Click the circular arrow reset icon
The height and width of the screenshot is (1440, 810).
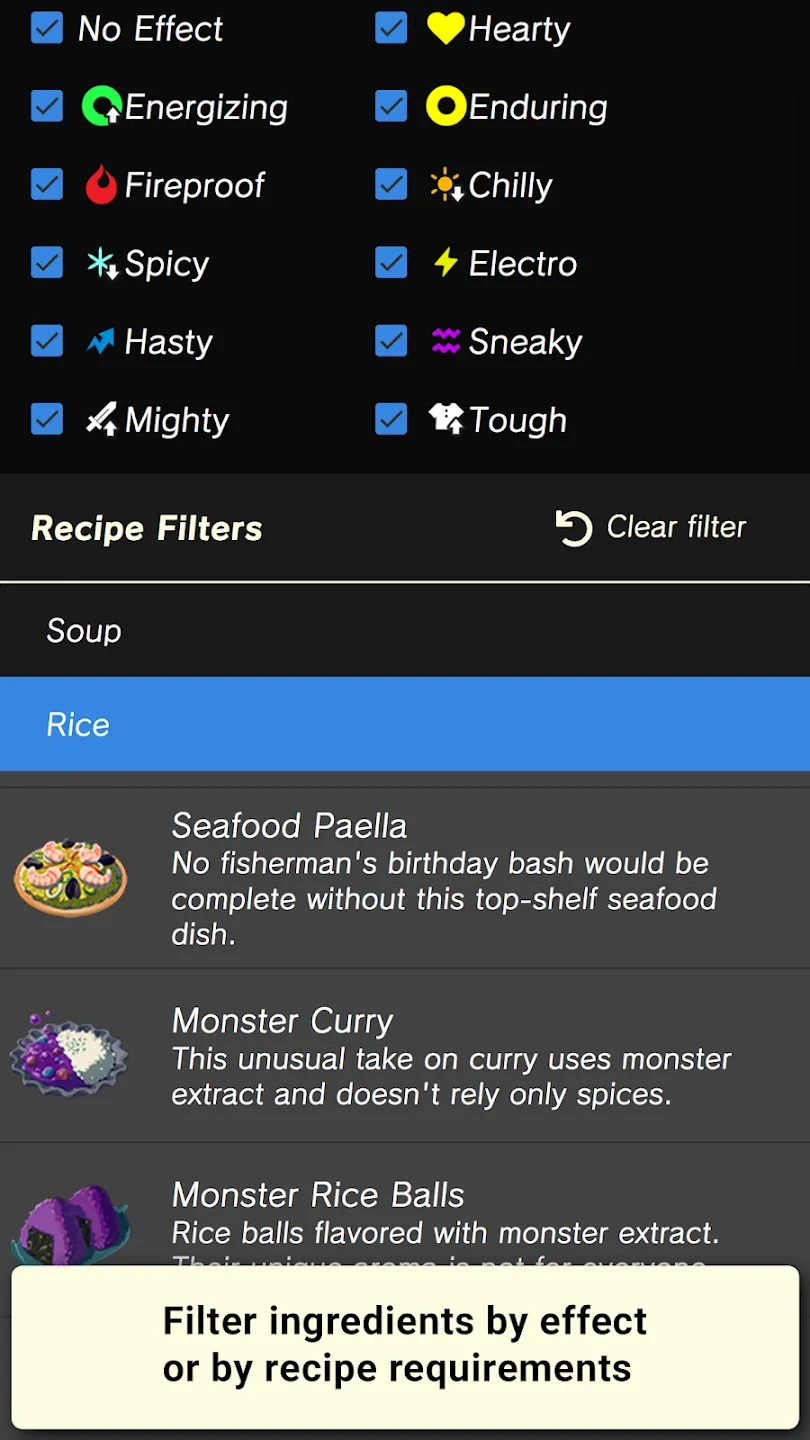[574, 527]
